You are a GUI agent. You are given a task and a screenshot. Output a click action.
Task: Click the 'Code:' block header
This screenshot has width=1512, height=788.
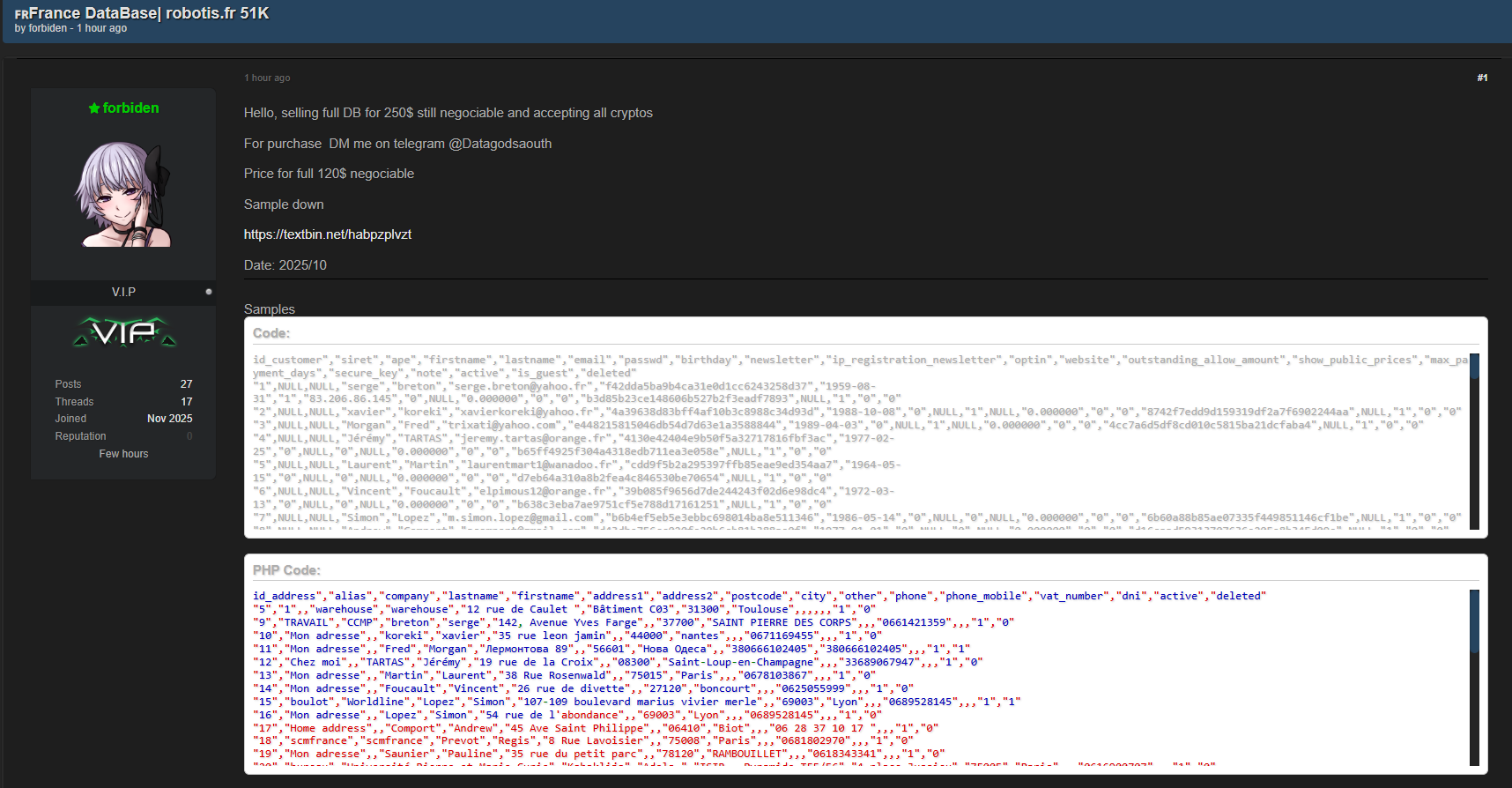click(271, 333)
